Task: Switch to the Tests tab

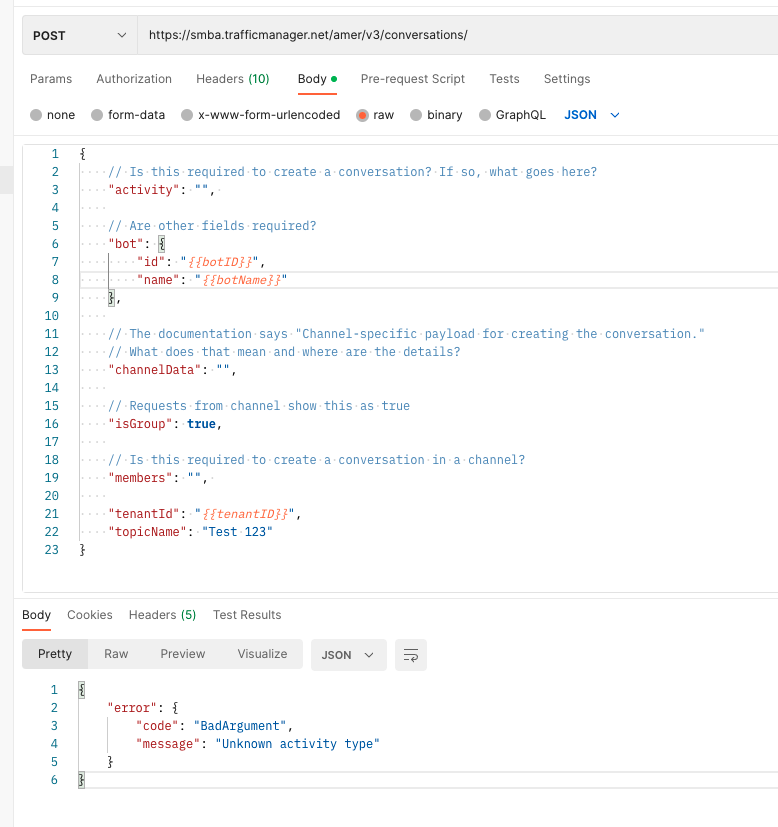Action: (504, 79)
